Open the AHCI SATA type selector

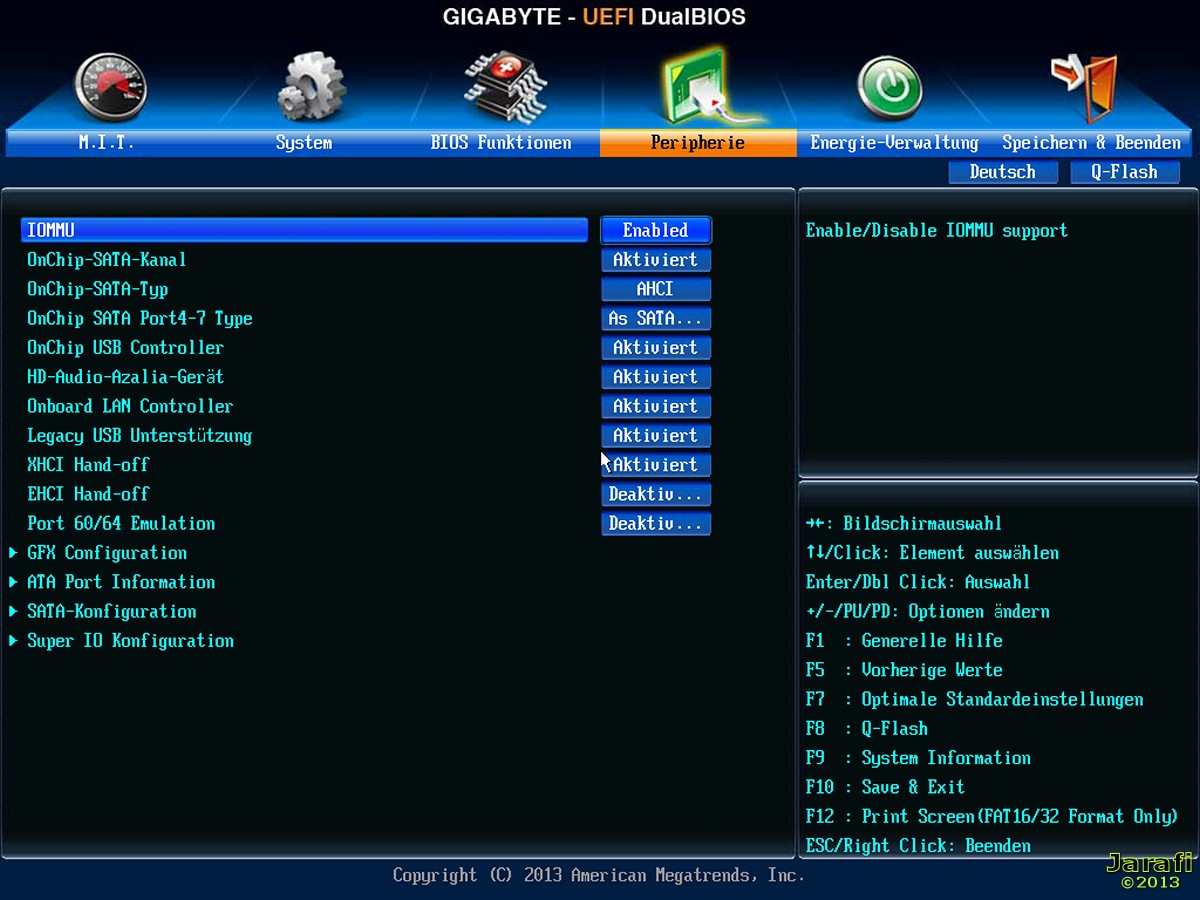tap(656, 289)
